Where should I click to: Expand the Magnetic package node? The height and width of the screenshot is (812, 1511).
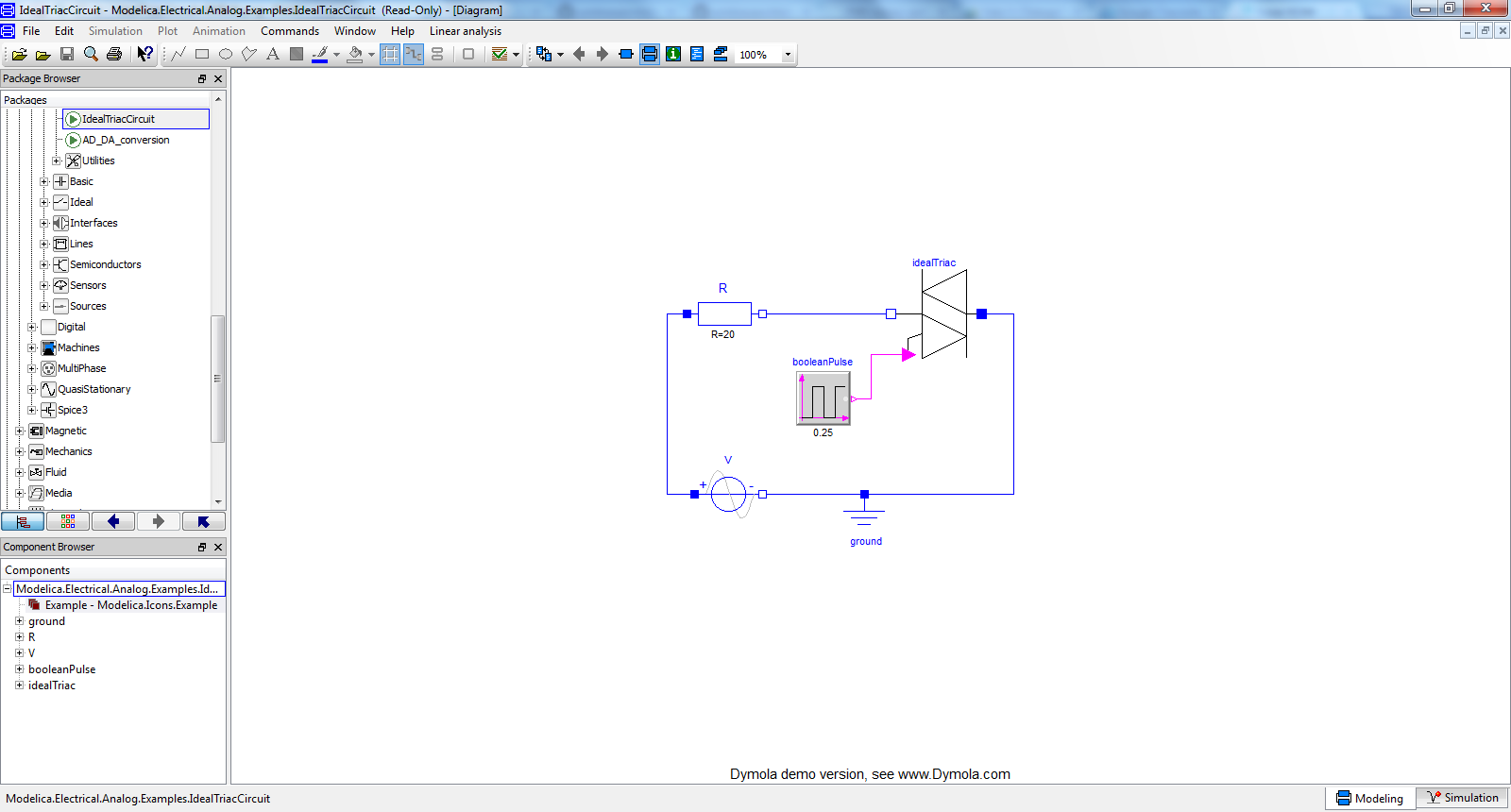[x=20, y=431]
